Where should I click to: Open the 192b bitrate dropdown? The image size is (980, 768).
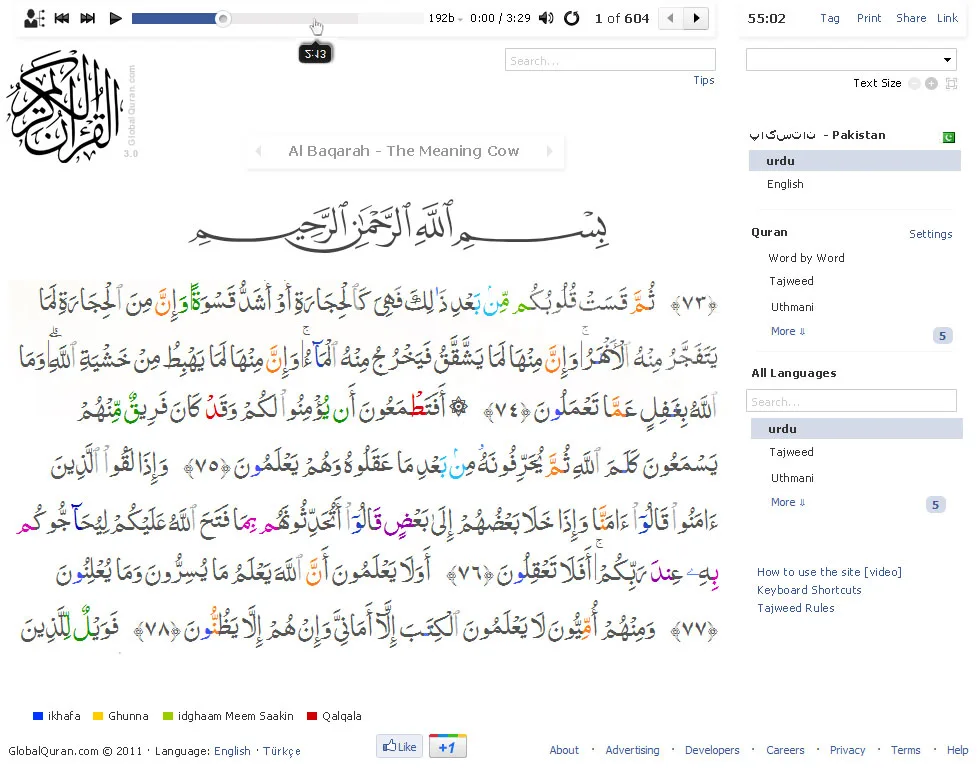coord(445,18)
